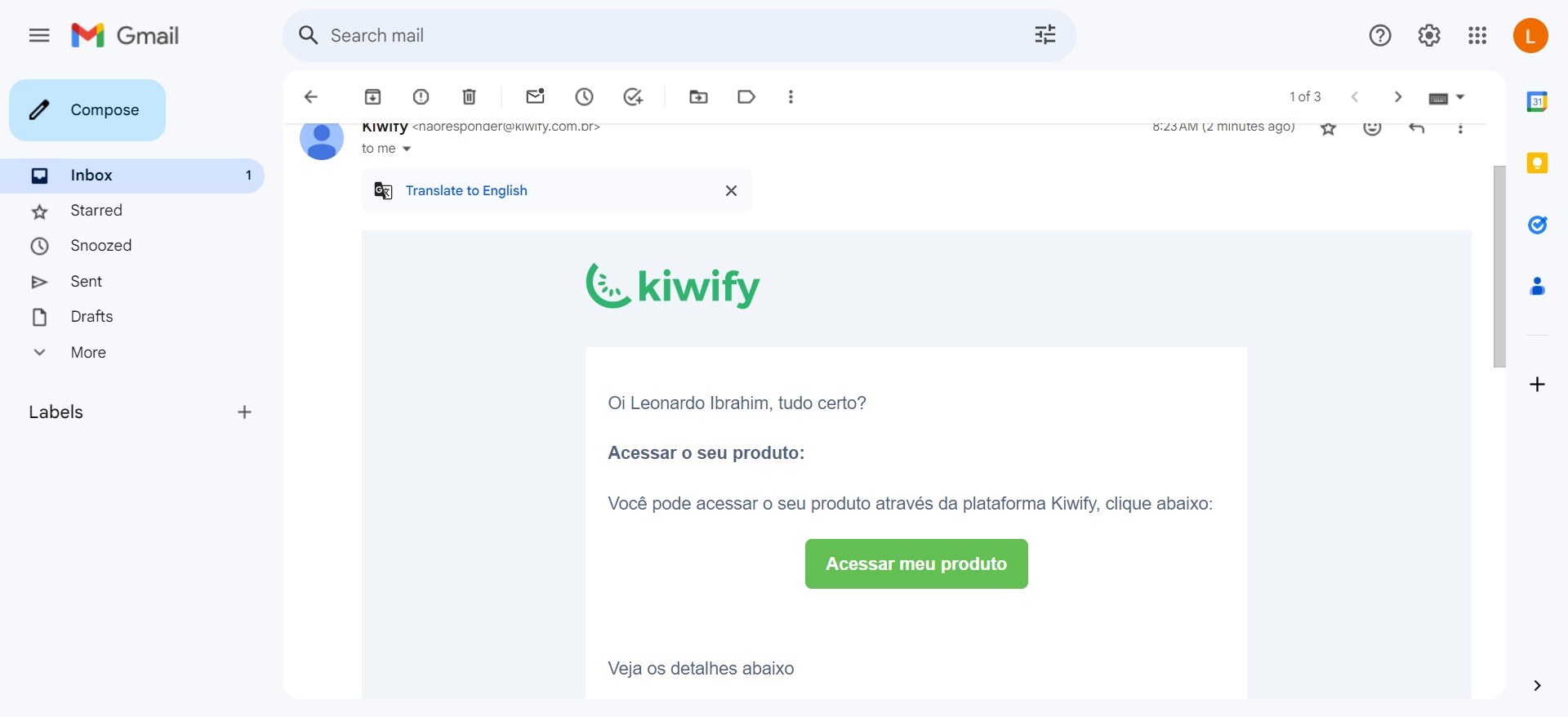Click 'Oi Leonardo Ibrahim, tudo certo?' text

pos(737,403)
